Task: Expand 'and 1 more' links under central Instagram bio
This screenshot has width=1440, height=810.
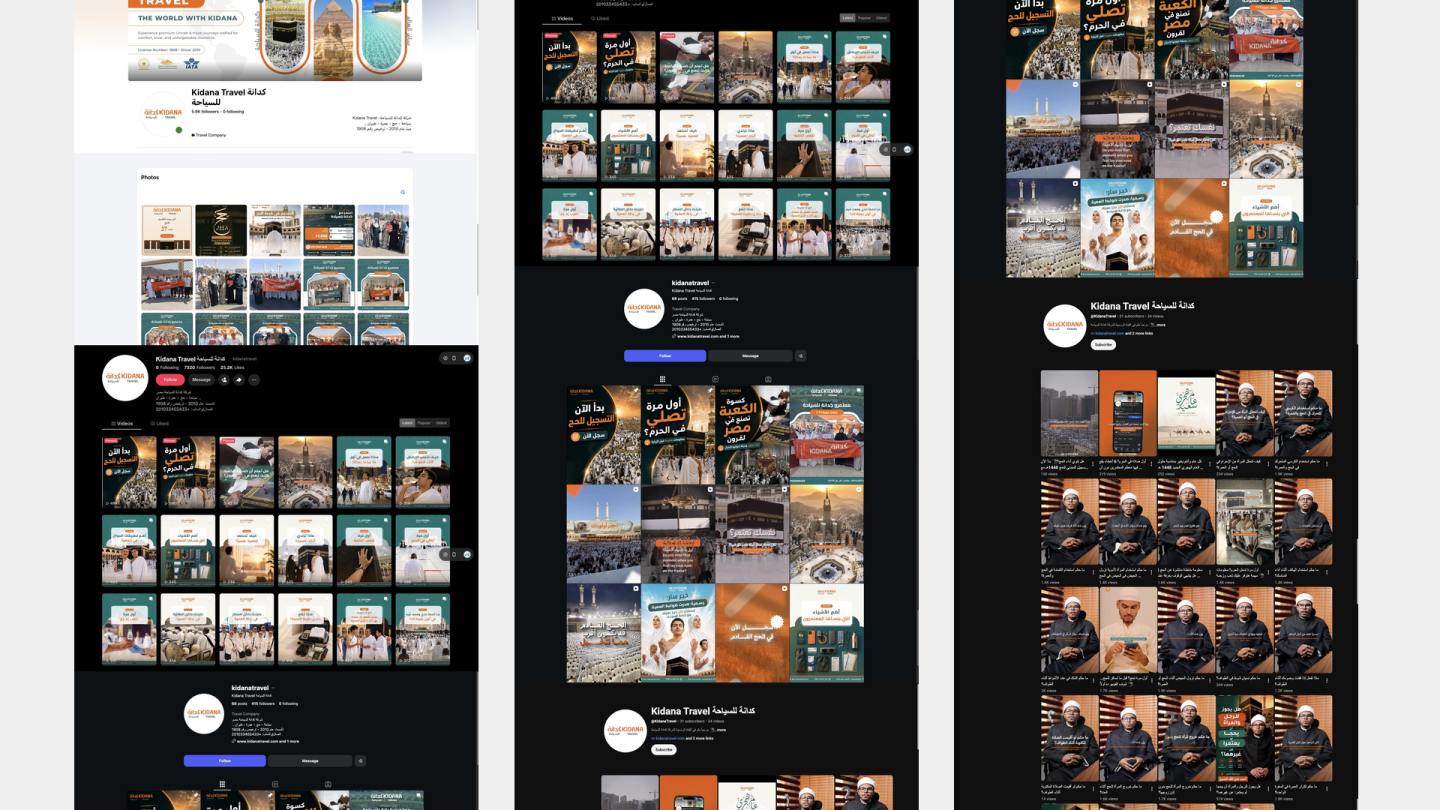Action: [730, 336]
